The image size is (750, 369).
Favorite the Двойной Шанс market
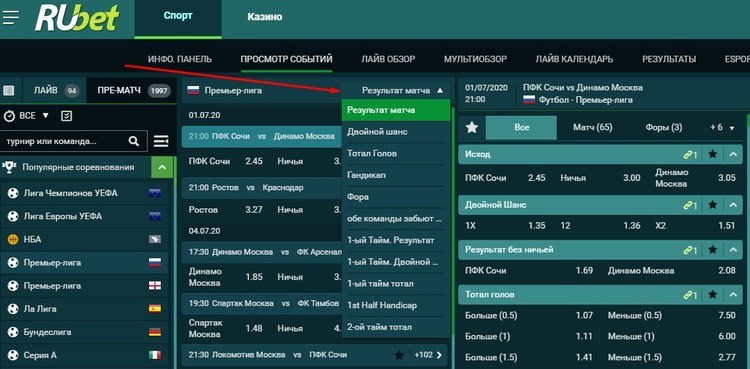coord(713,205)
